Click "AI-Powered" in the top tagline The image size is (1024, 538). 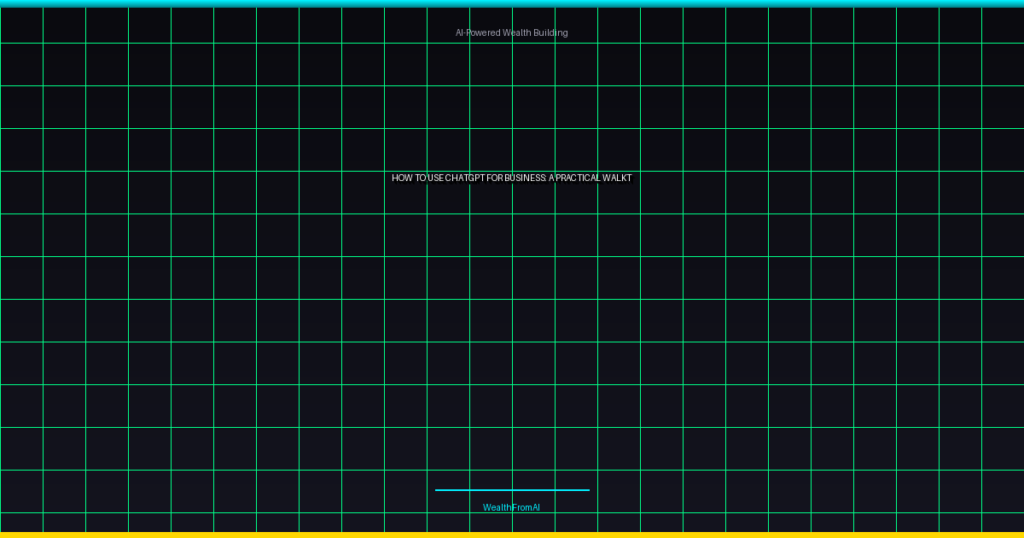tap(477, 33)
